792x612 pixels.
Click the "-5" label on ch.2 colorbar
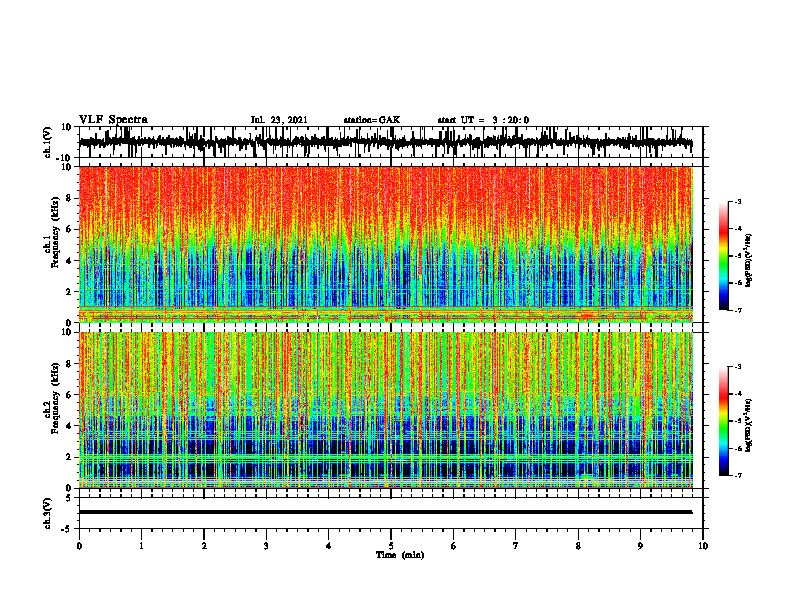tap(737, 421)
